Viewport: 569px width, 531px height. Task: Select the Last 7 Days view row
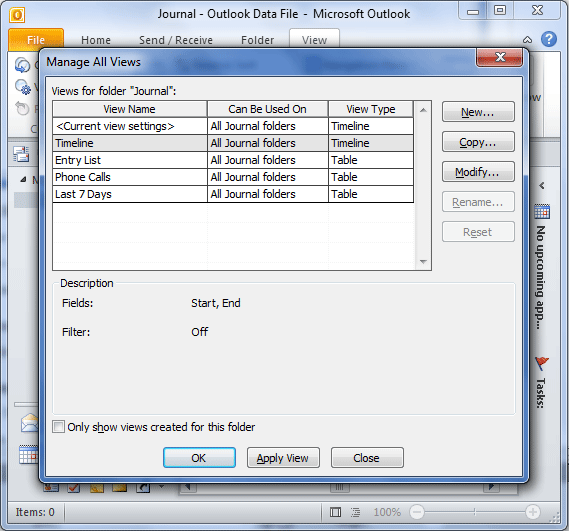[233, 194]
